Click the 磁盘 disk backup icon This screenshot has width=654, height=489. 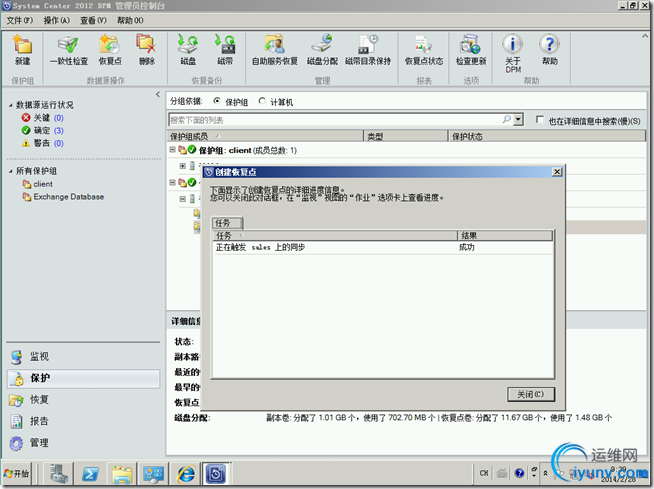pyautogui.click(x=188, y=50)
